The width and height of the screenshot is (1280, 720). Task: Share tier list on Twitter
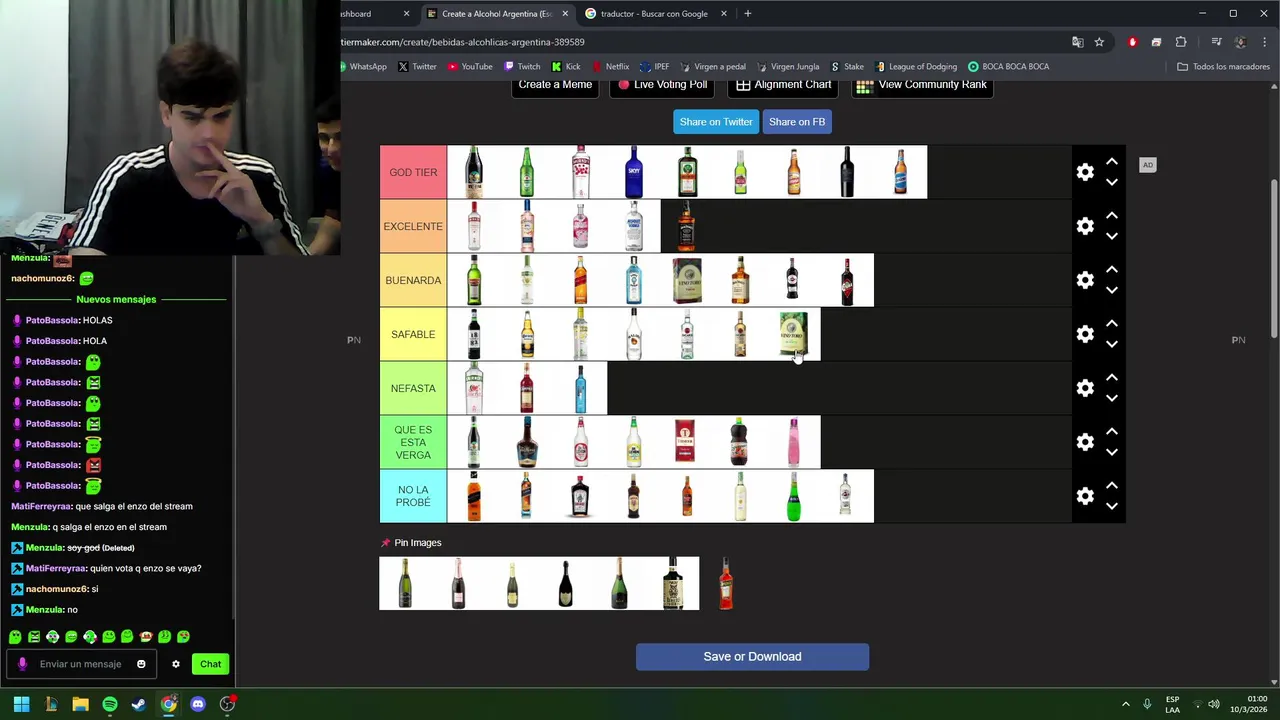(716, 122)
